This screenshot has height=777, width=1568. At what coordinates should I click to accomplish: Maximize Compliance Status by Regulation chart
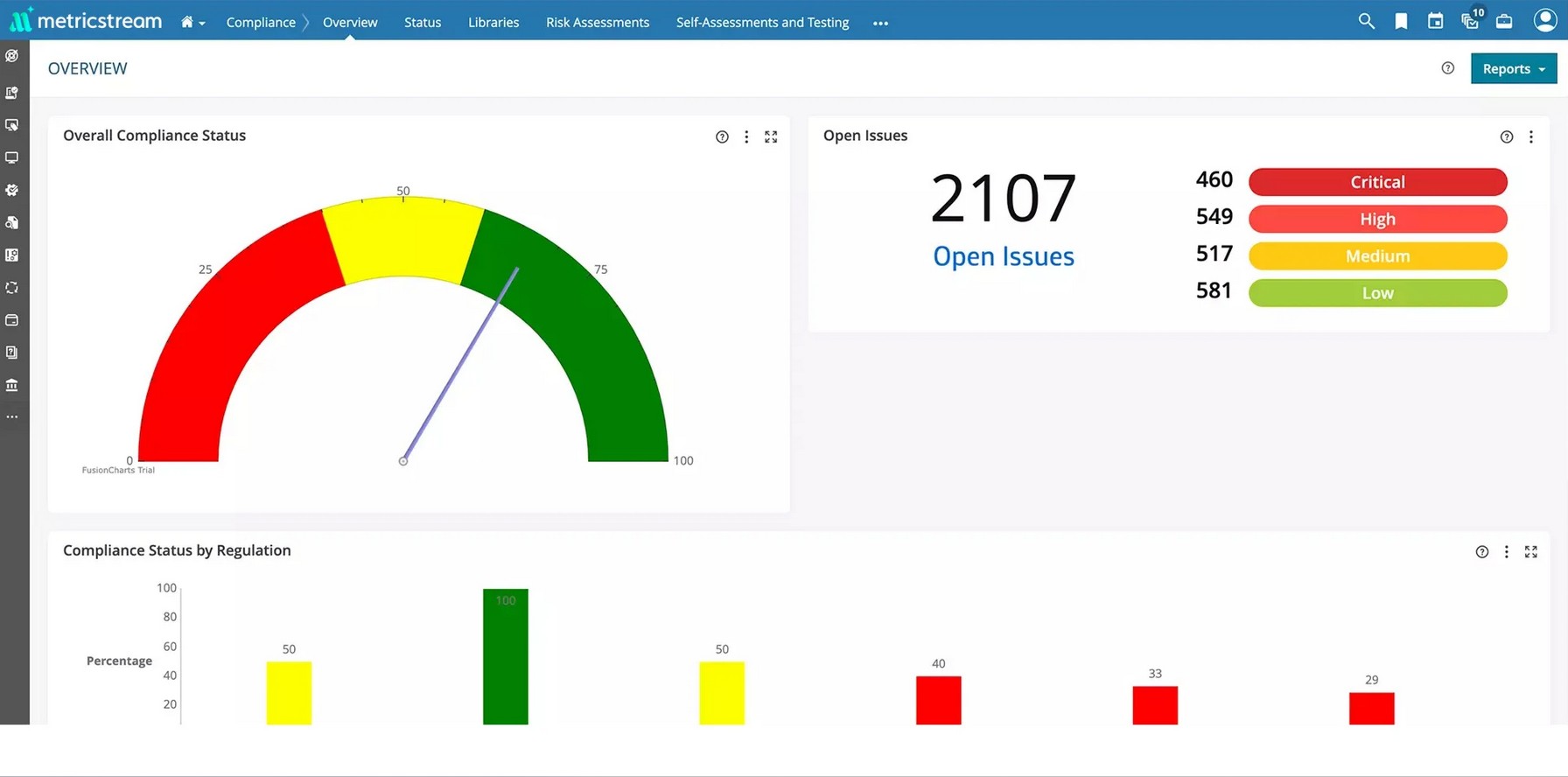point(1531,551)
